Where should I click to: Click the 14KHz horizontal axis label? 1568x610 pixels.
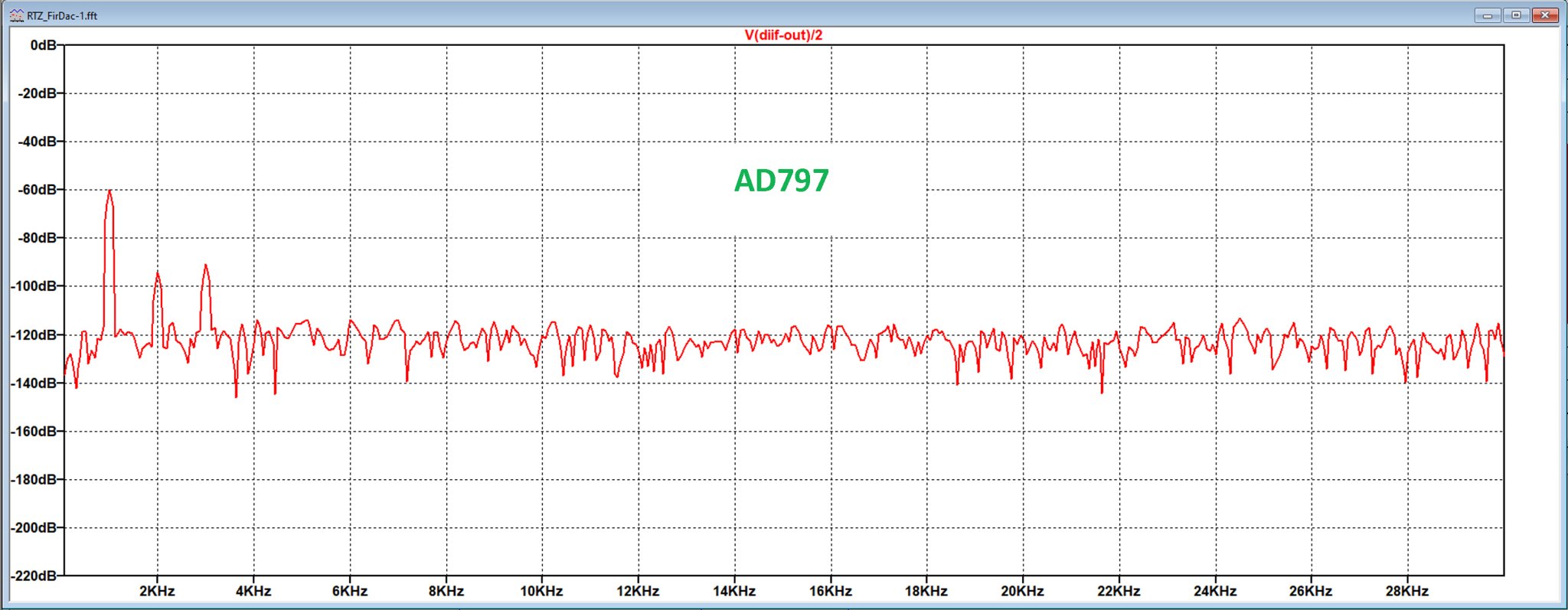[734, 591]
